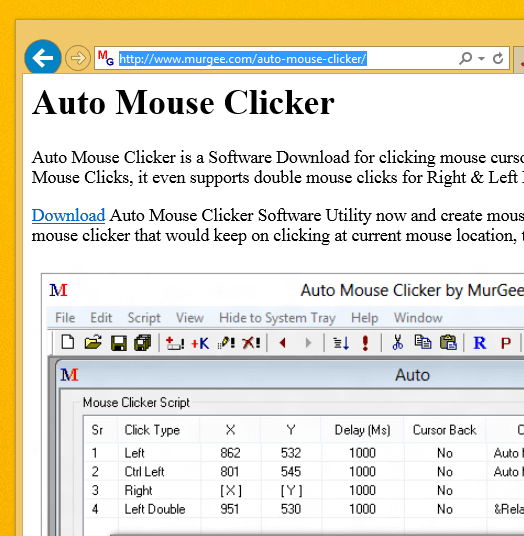Click the Y value 545 cell

point(291,472)
